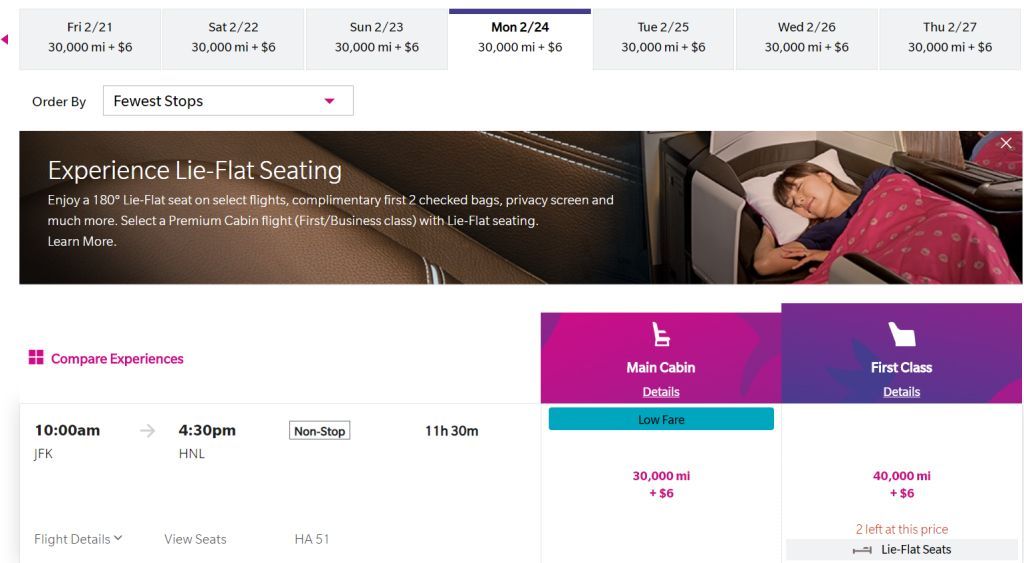Select the Sun 2/23 date tab
Screen dimensions: 1024x563
click(x=376, y=39)
